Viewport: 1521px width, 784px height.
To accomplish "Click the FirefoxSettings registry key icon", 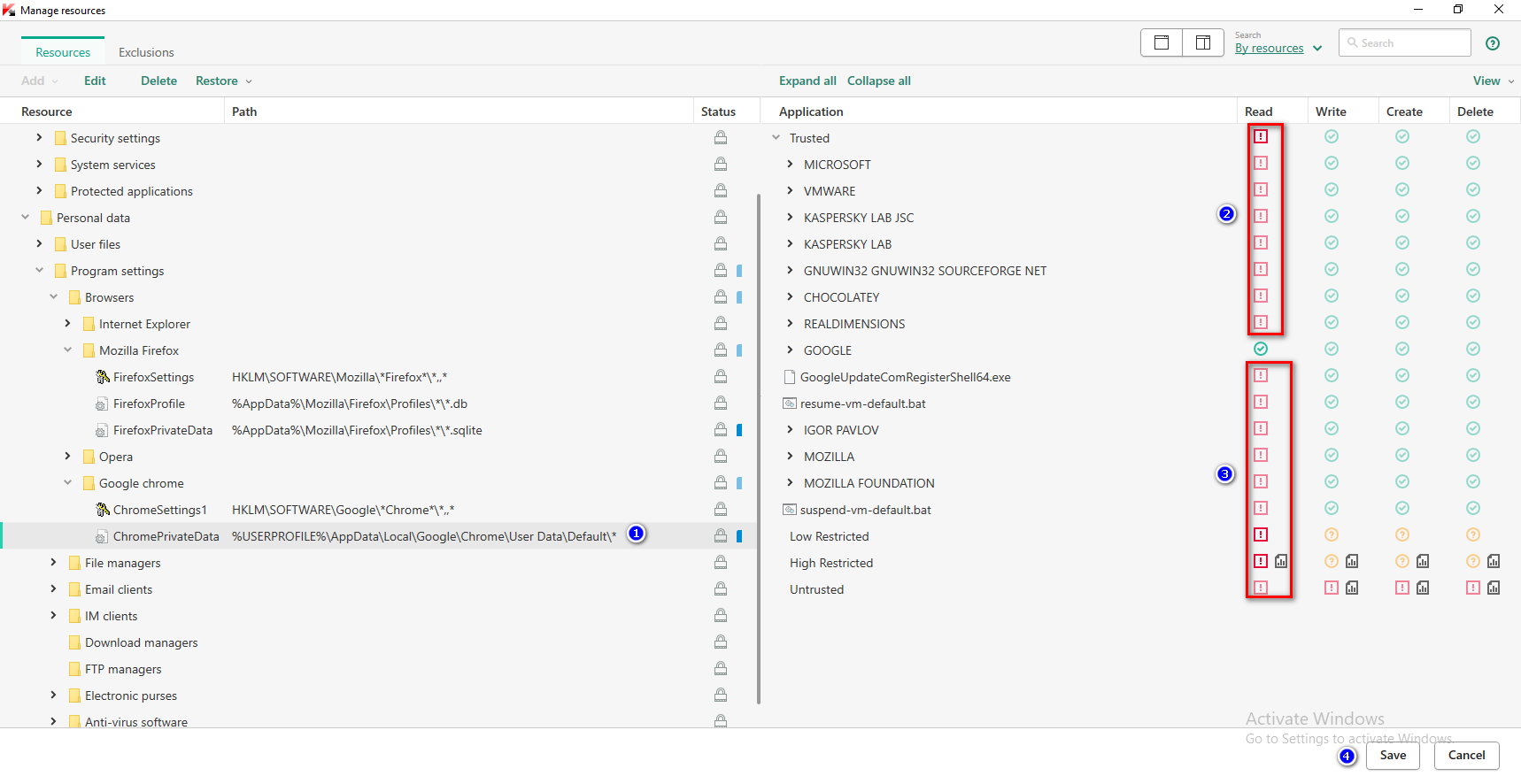I will [103, 377].
